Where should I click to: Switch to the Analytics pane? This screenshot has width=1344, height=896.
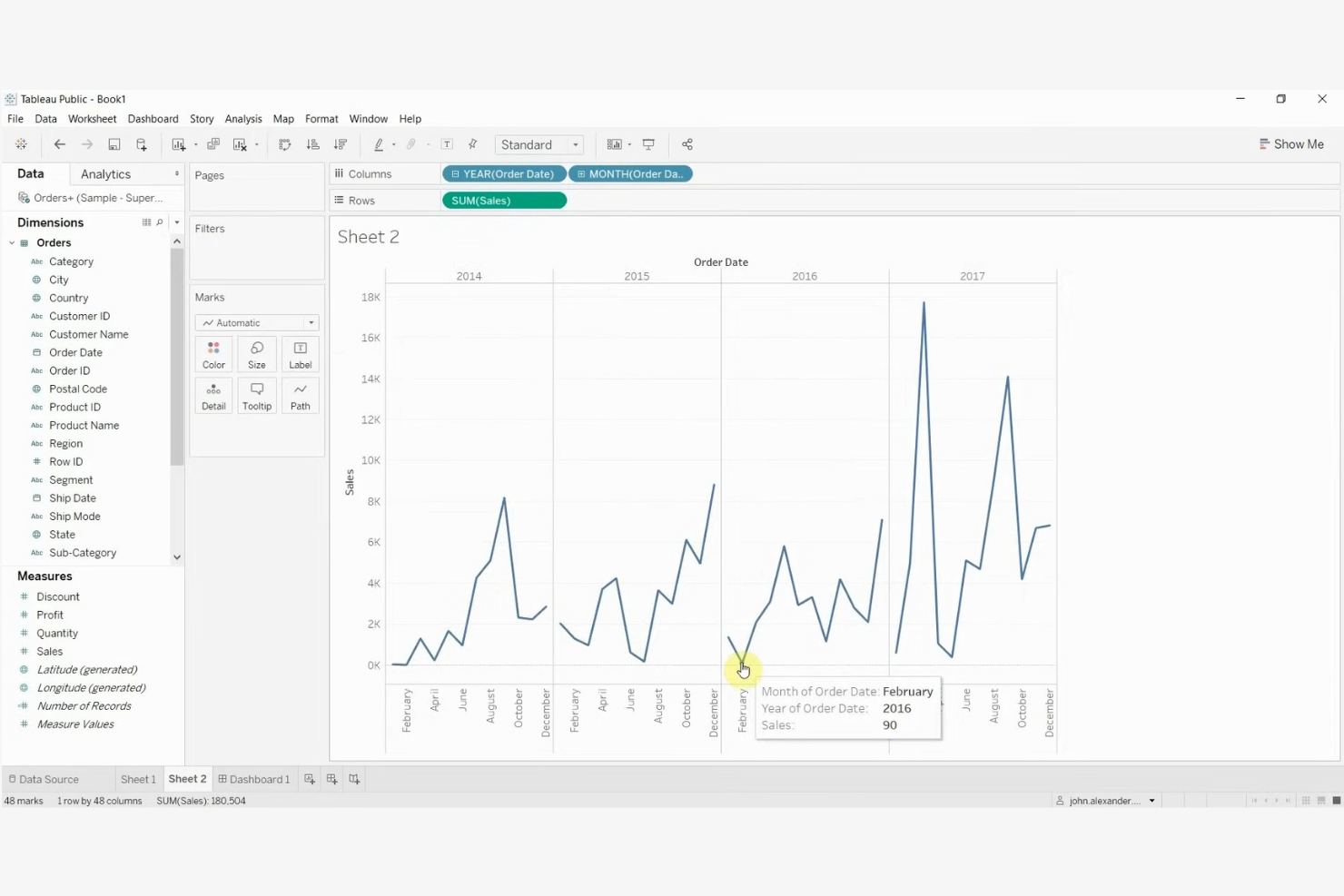tap(104, 173)
